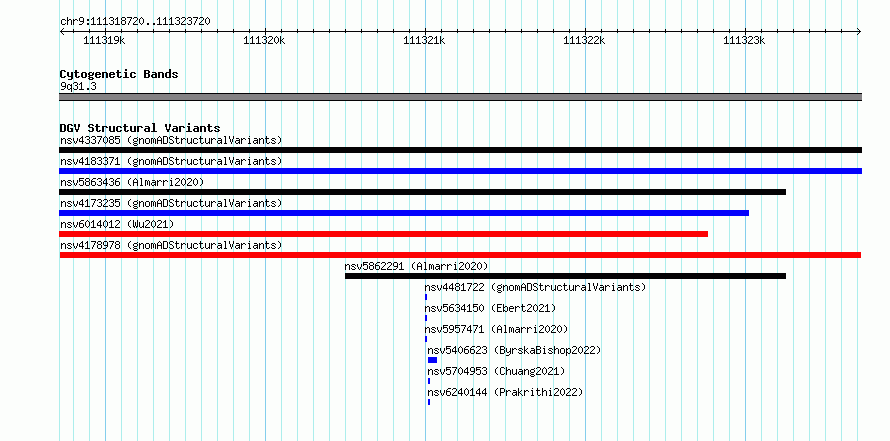Select the DGV Structural Variants track title
The height and width of the screenshot is (441, 890).
[140, 128]
